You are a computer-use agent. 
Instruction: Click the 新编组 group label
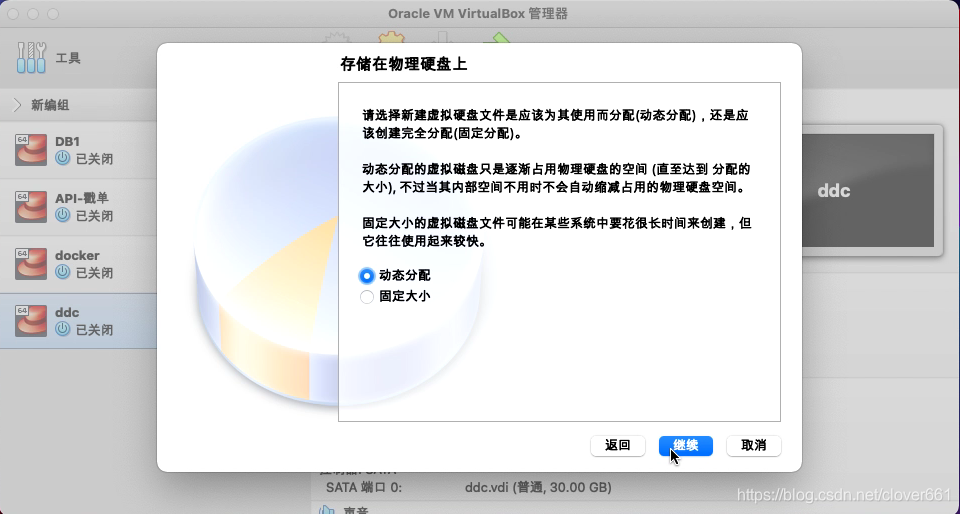50,105
